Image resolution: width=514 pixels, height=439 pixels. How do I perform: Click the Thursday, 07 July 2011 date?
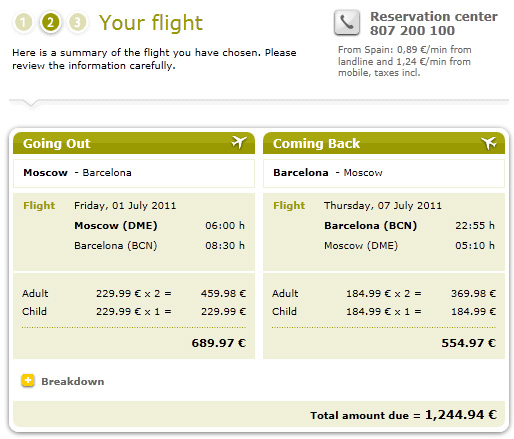click(x=383, y=206)
